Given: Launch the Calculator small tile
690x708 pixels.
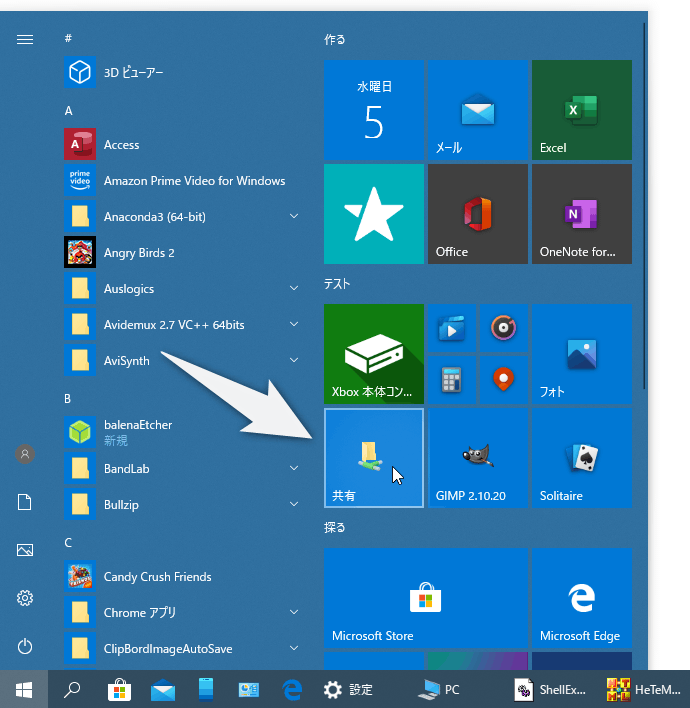Looking at the screenshot, I should [x=452, y=380].
